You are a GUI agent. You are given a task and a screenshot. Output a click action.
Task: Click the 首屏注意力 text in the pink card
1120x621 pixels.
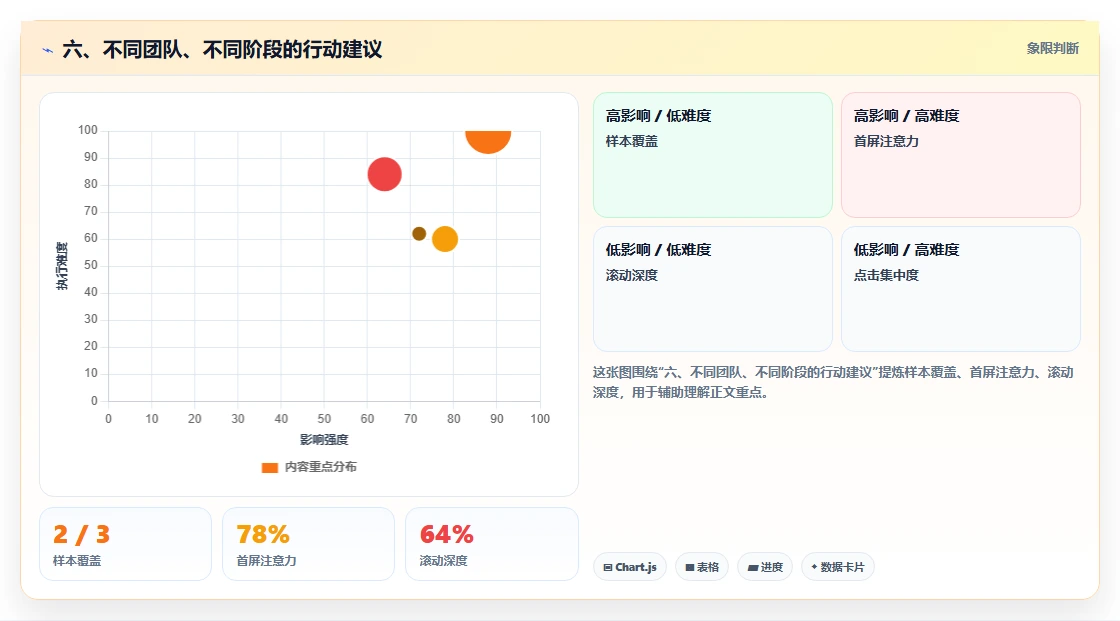tap(886, 141)
